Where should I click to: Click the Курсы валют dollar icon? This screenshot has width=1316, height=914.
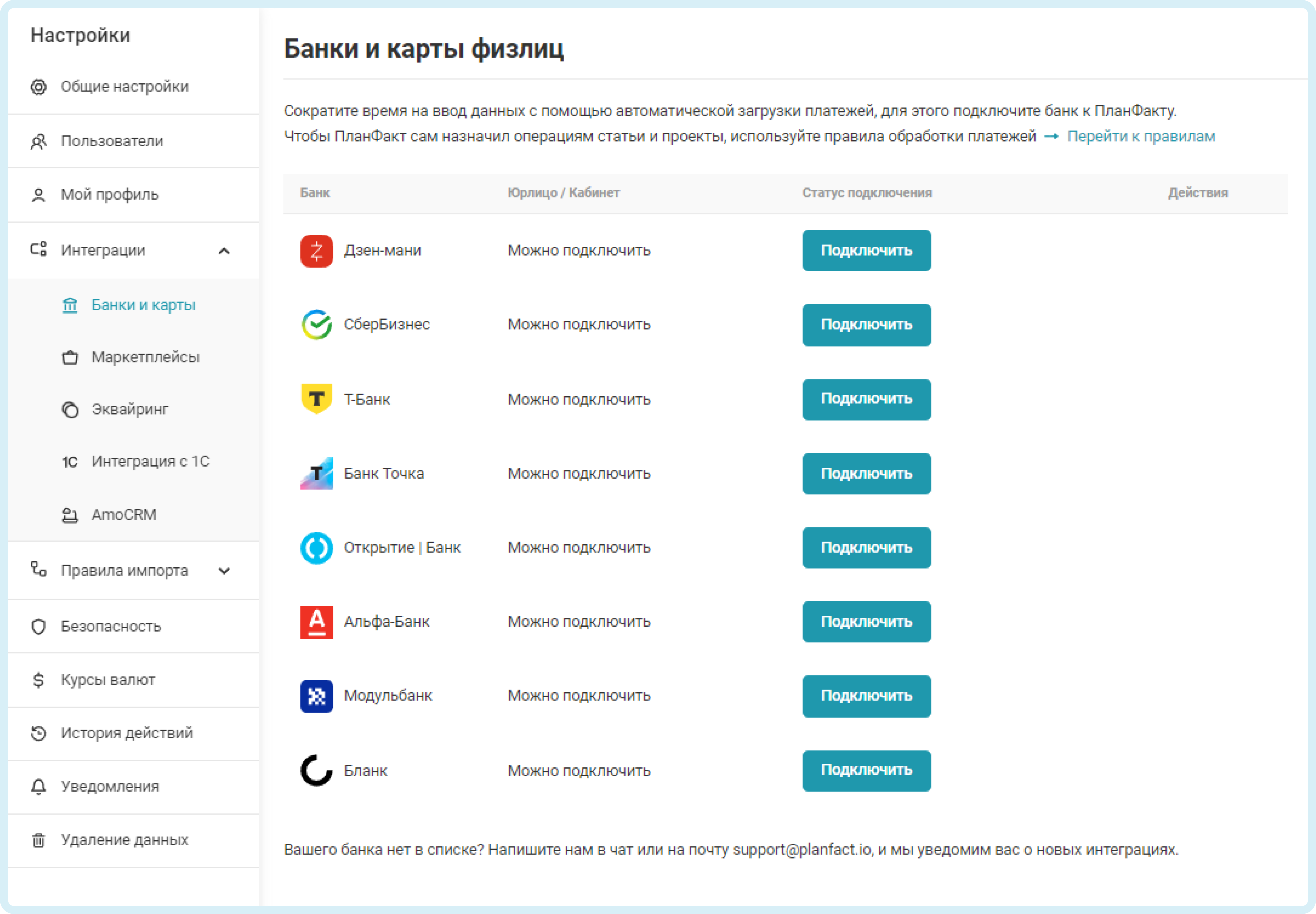click(38, 680)
